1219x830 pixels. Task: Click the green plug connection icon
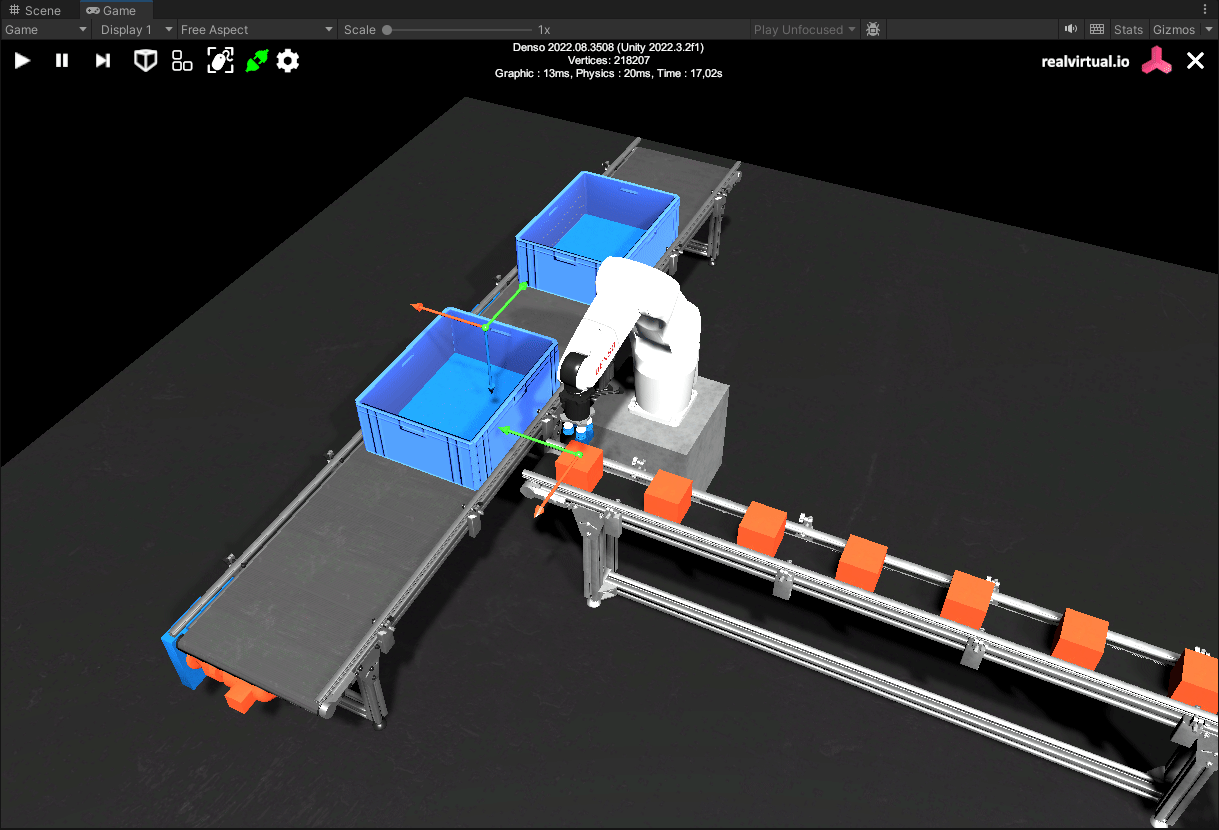click(x=257, y=61)
